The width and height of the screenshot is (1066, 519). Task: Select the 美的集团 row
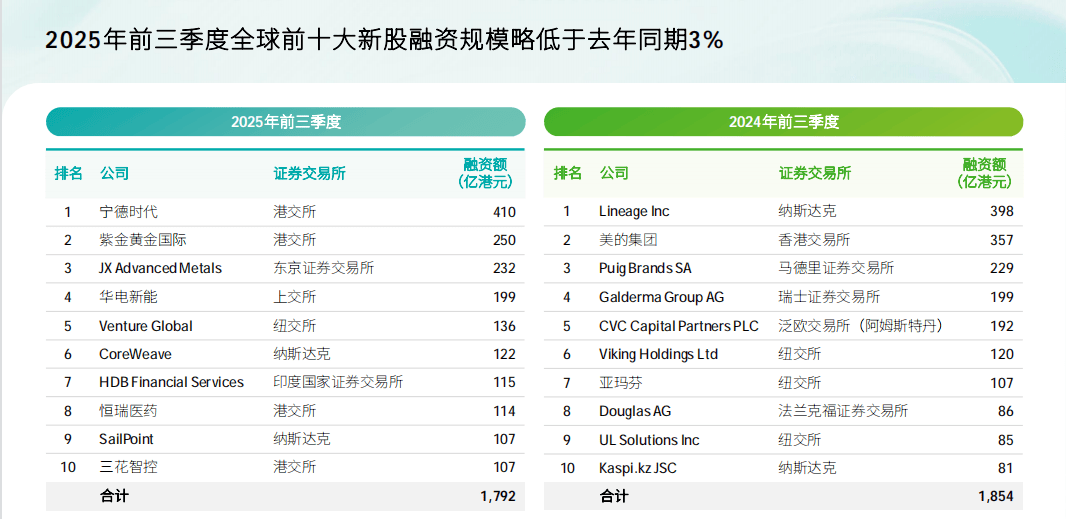[x=784, y=240]
